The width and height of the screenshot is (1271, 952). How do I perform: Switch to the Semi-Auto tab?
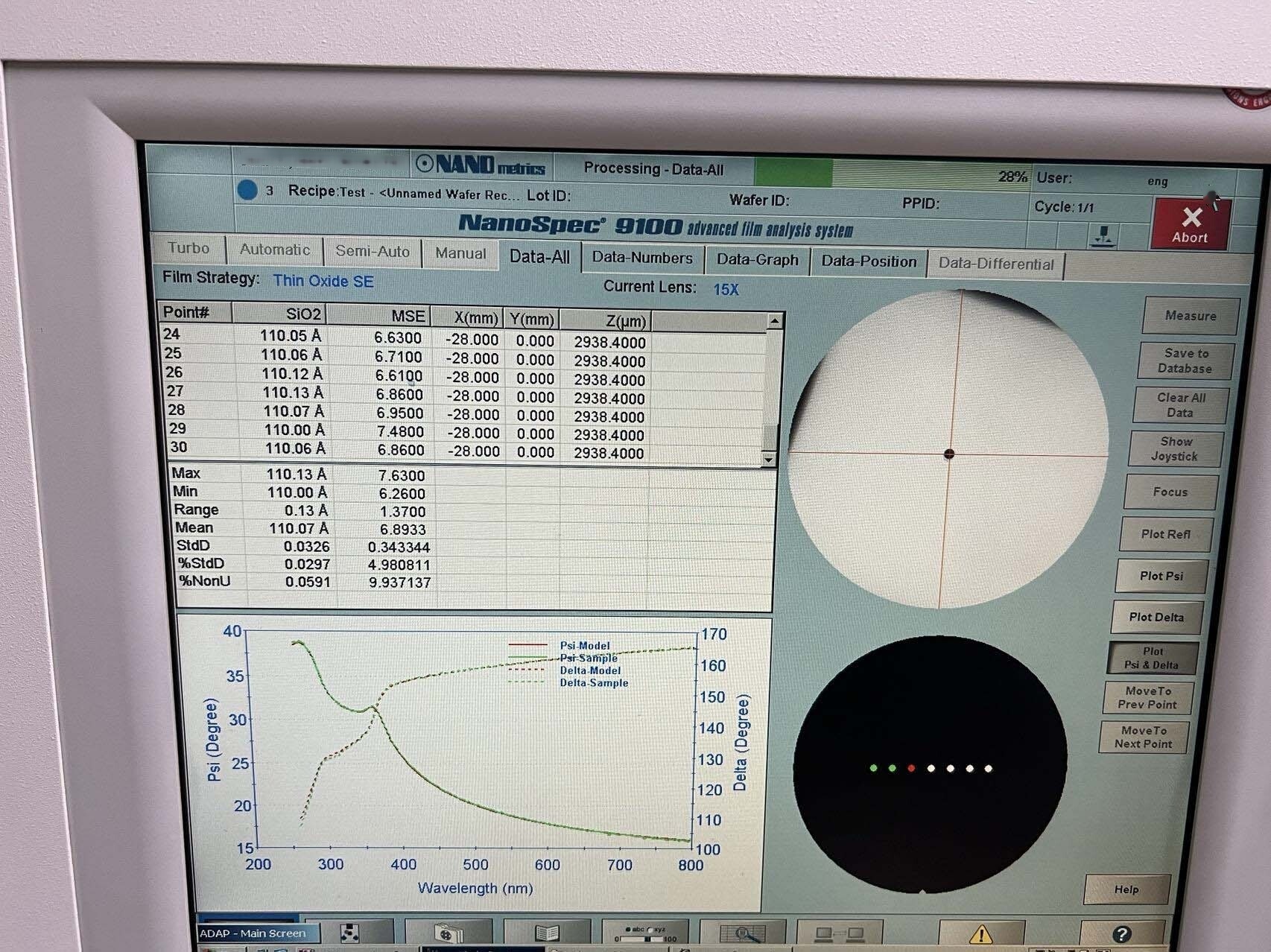[373, 251]
